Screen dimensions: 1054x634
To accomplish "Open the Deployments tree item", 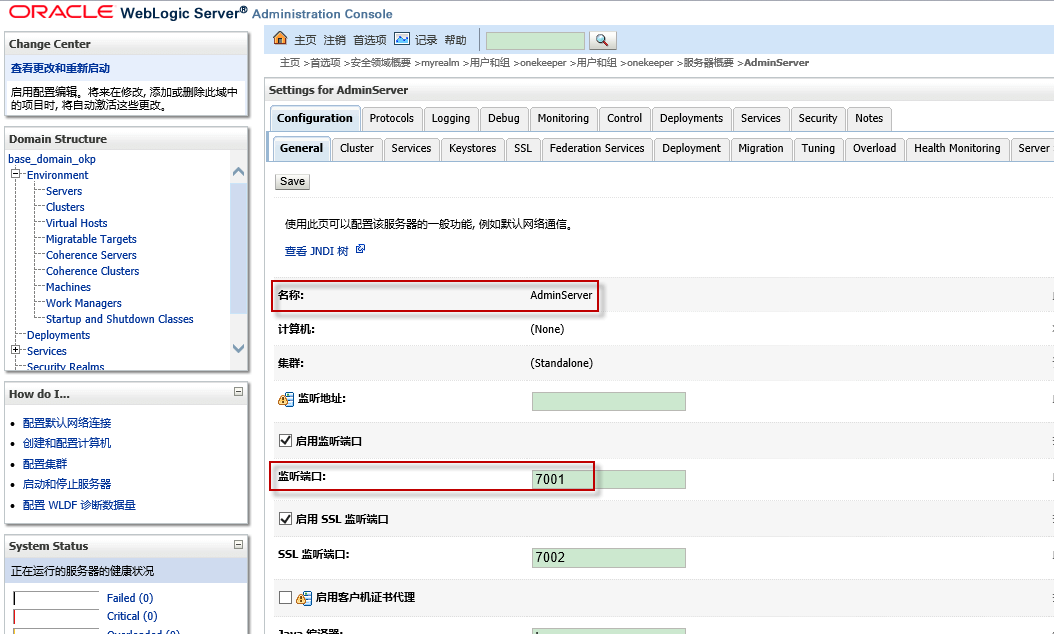I will [58, 335].
